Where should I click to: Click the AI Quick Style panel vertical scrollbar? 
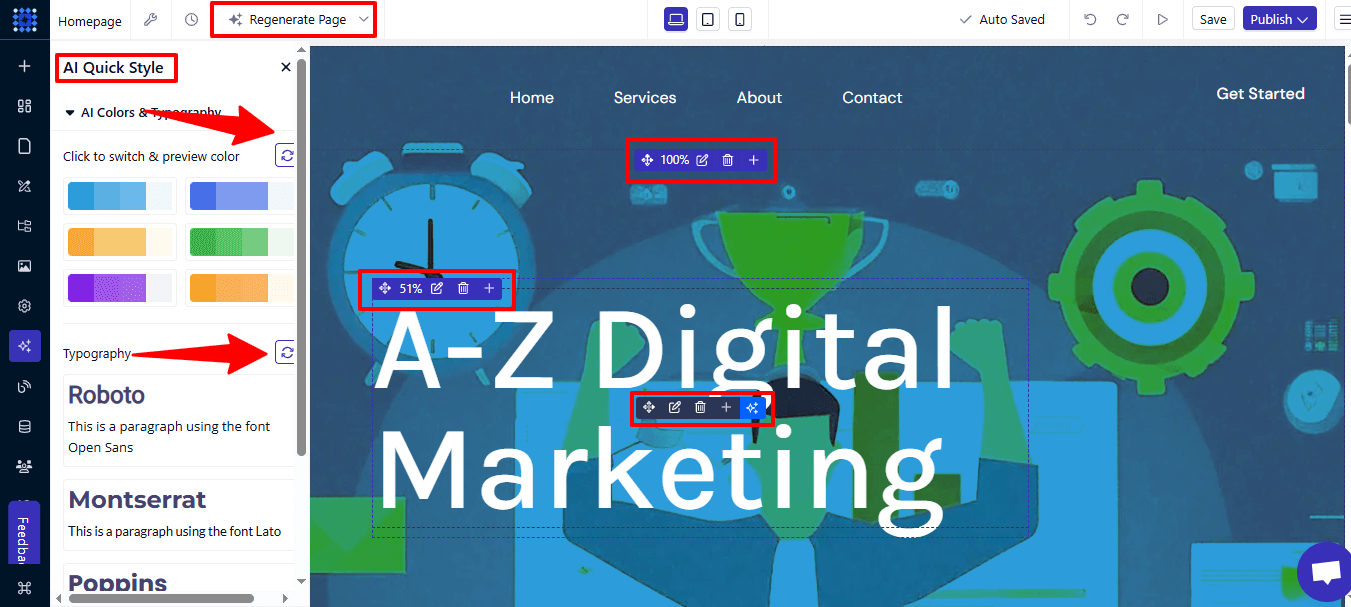coord(301,258)
